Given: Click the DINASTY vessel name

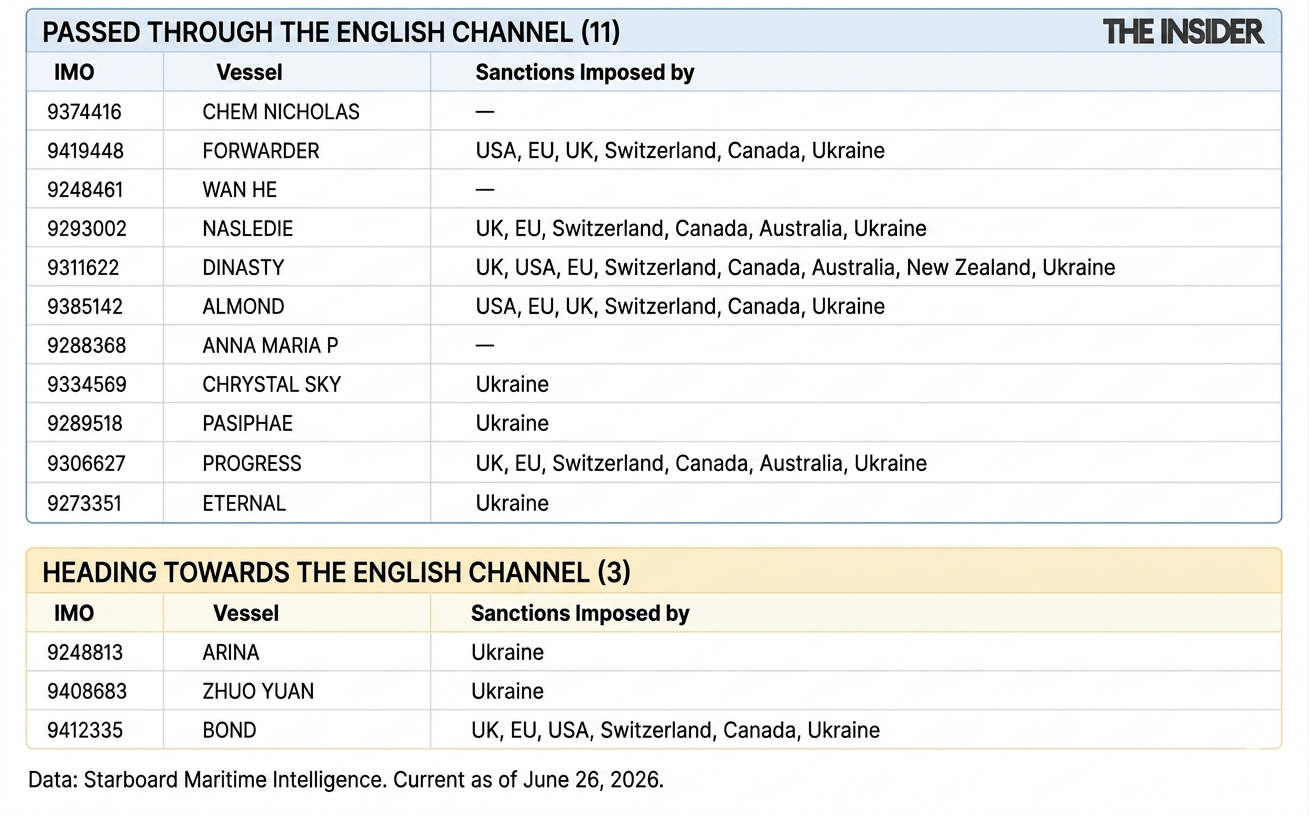Looking at the screenshot, I should [243, 268].
